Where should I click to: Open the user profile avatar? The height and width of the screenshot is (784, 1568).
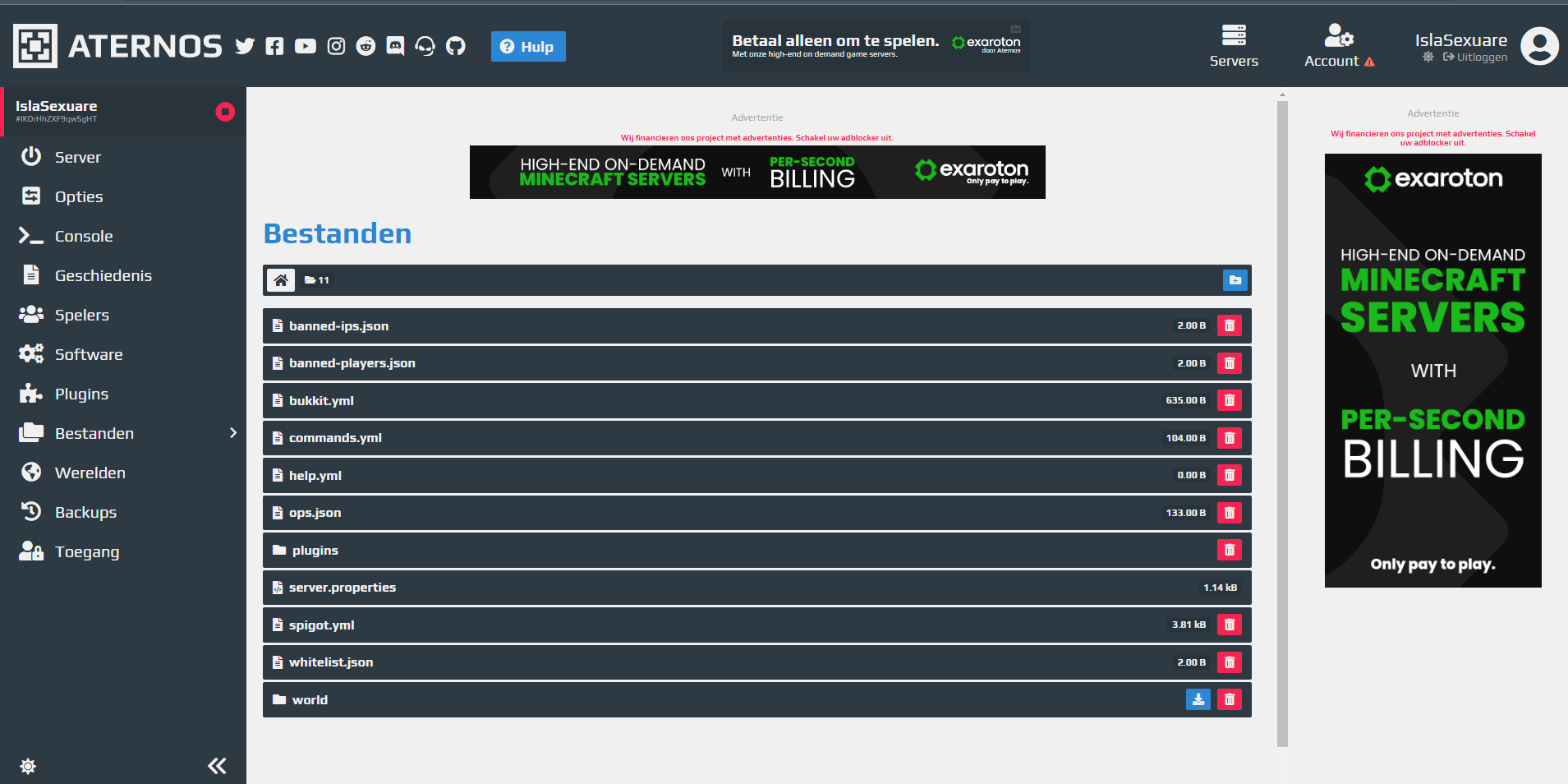tap(1539, 46)
